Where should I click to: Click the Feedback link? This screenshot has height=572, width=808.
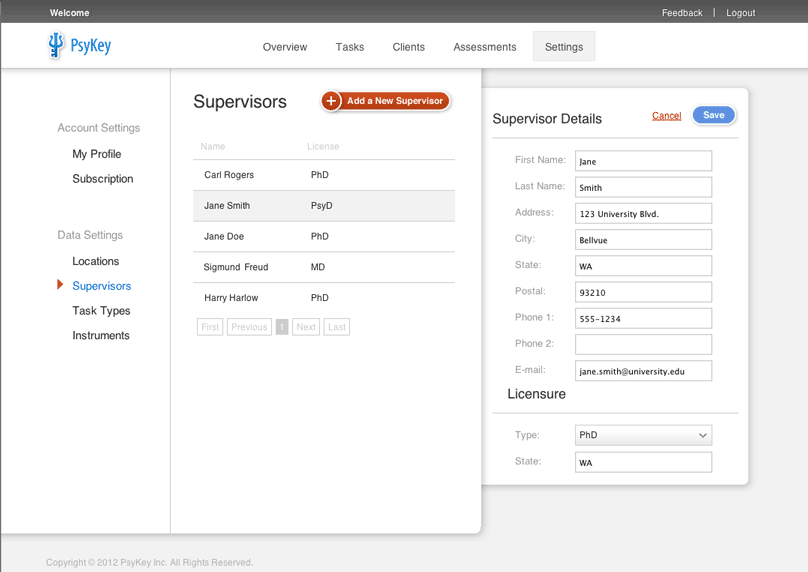click(x=682, y=13)
